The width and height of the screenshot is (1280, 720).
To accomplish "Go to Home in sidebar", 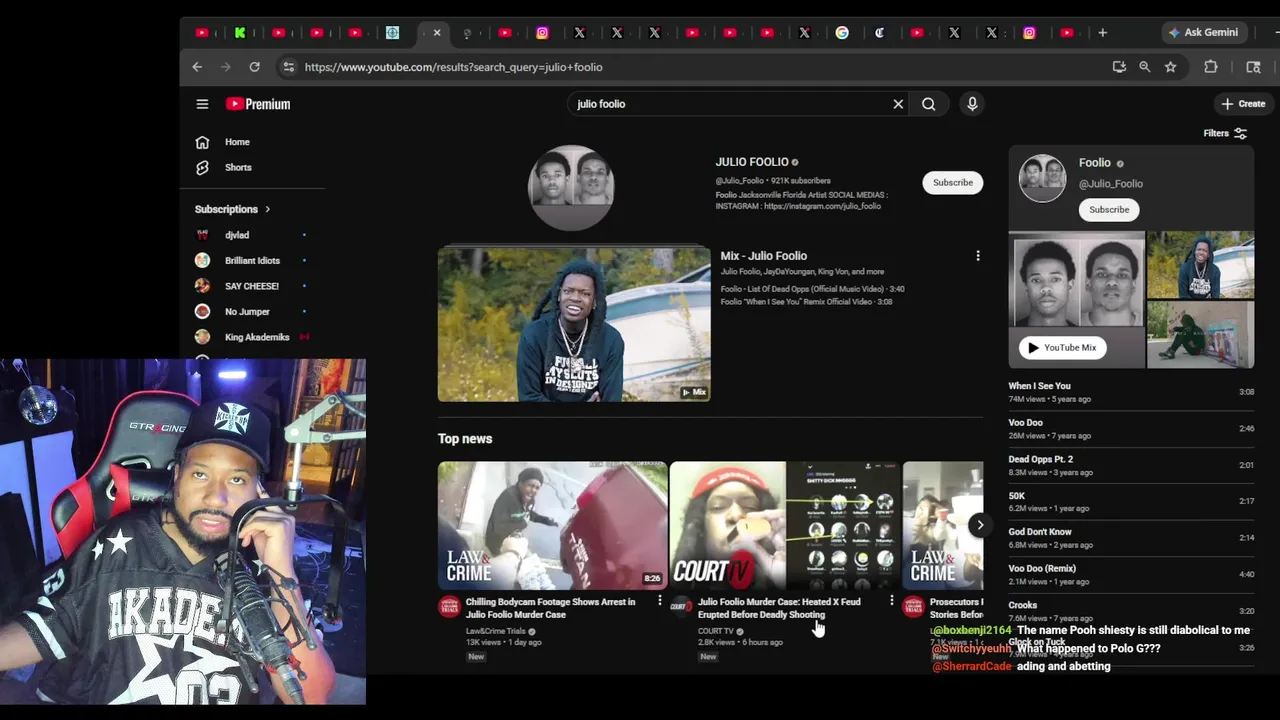I will (x=236, y=142).
